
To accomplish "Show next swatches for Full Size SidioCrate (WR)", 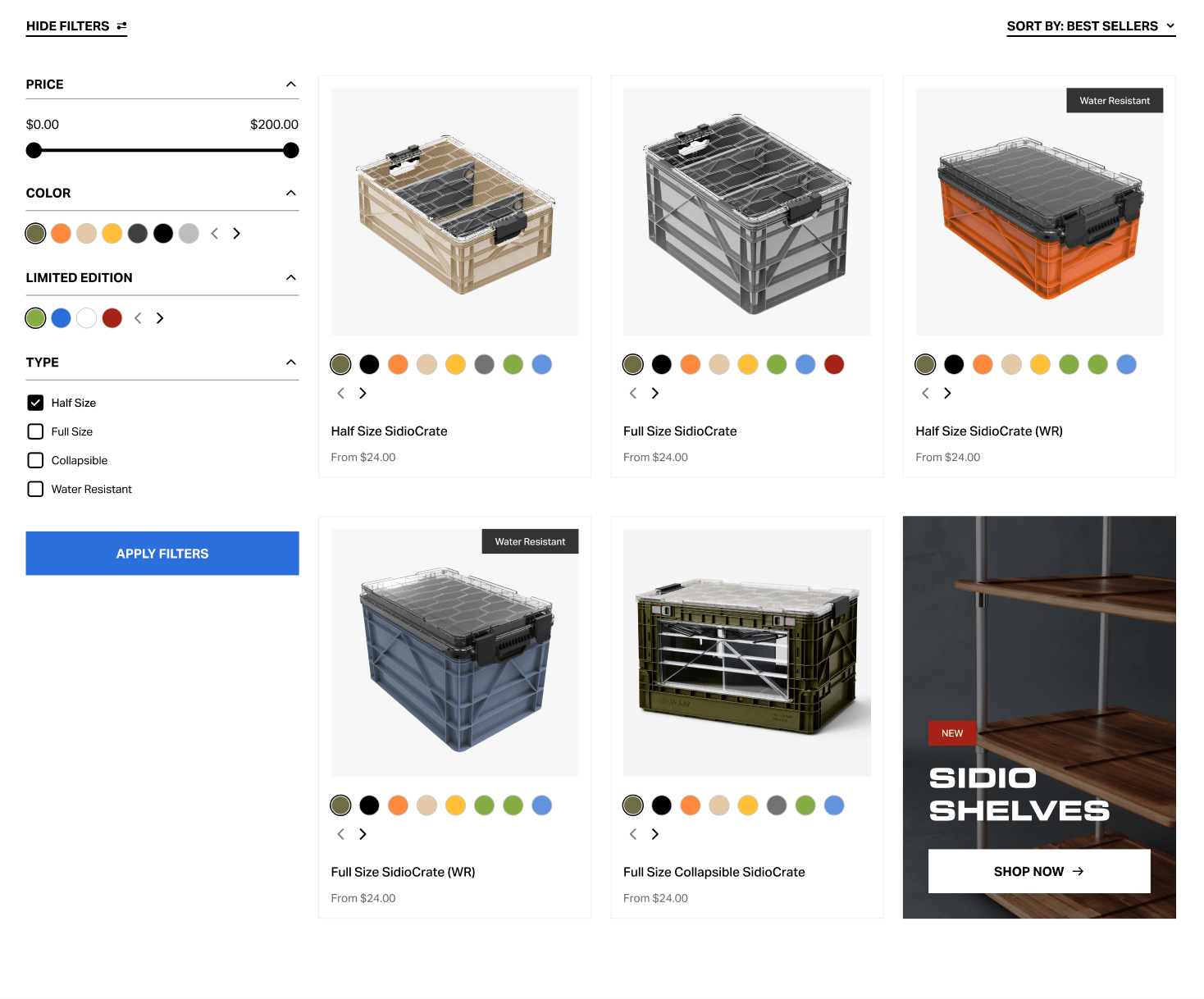I will (x=363, y=834).
